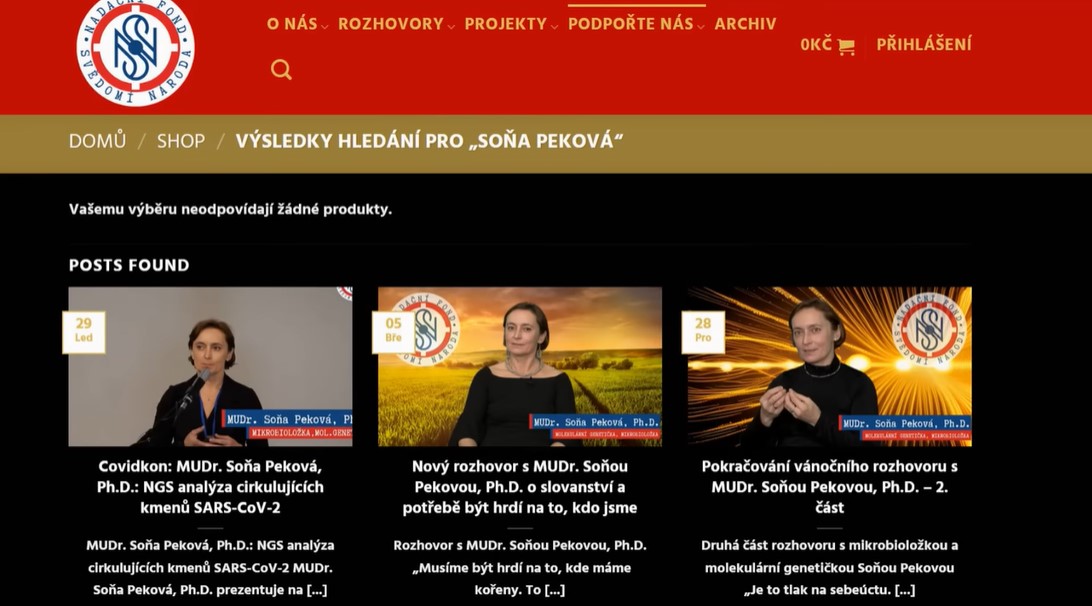Go to DOMŮ breadcrumb link
The height and width of the screenshot is (606, 1092).
(x=98, y=141)
